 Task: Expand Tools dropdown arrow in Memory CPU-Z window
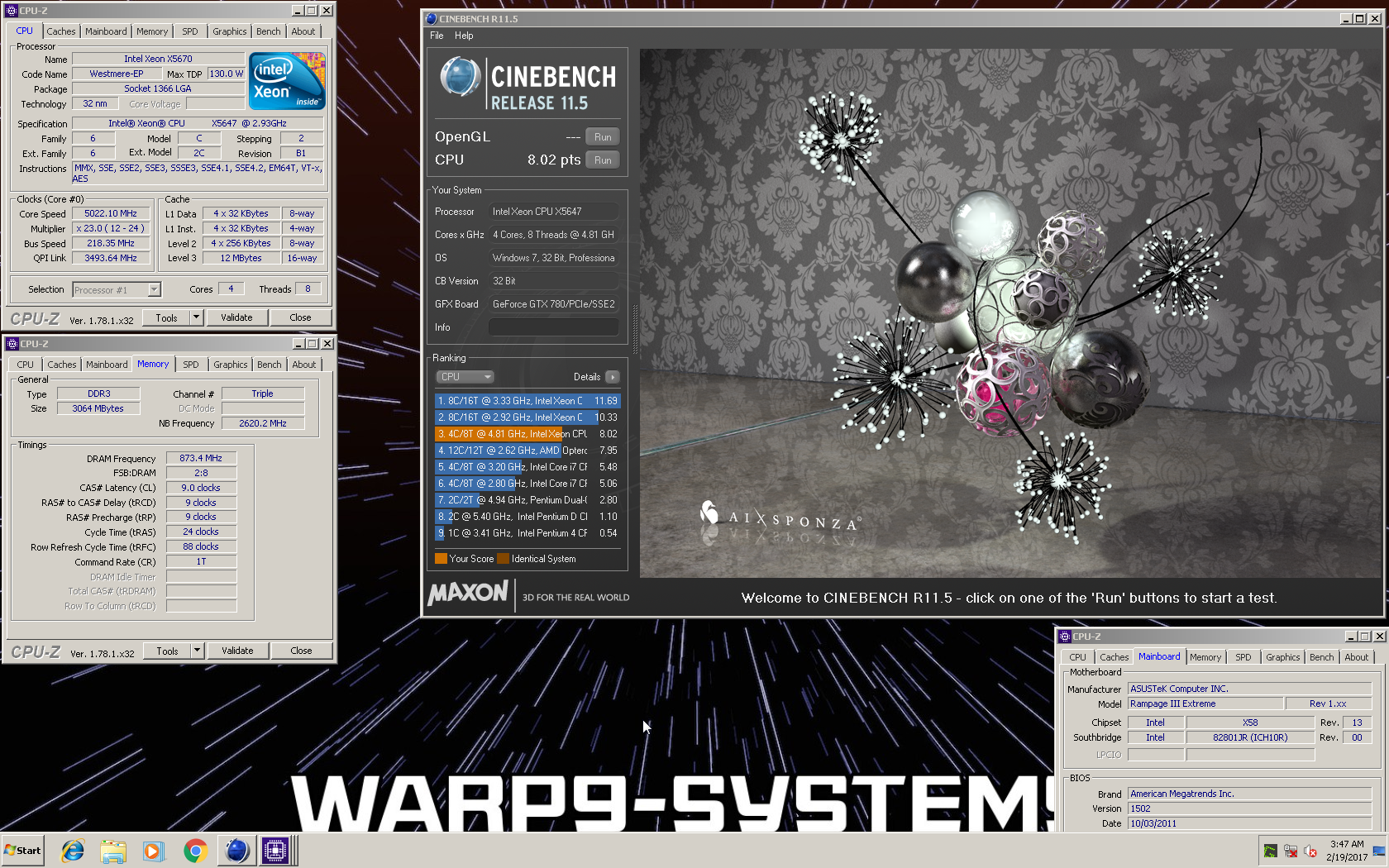coord(198,651)
